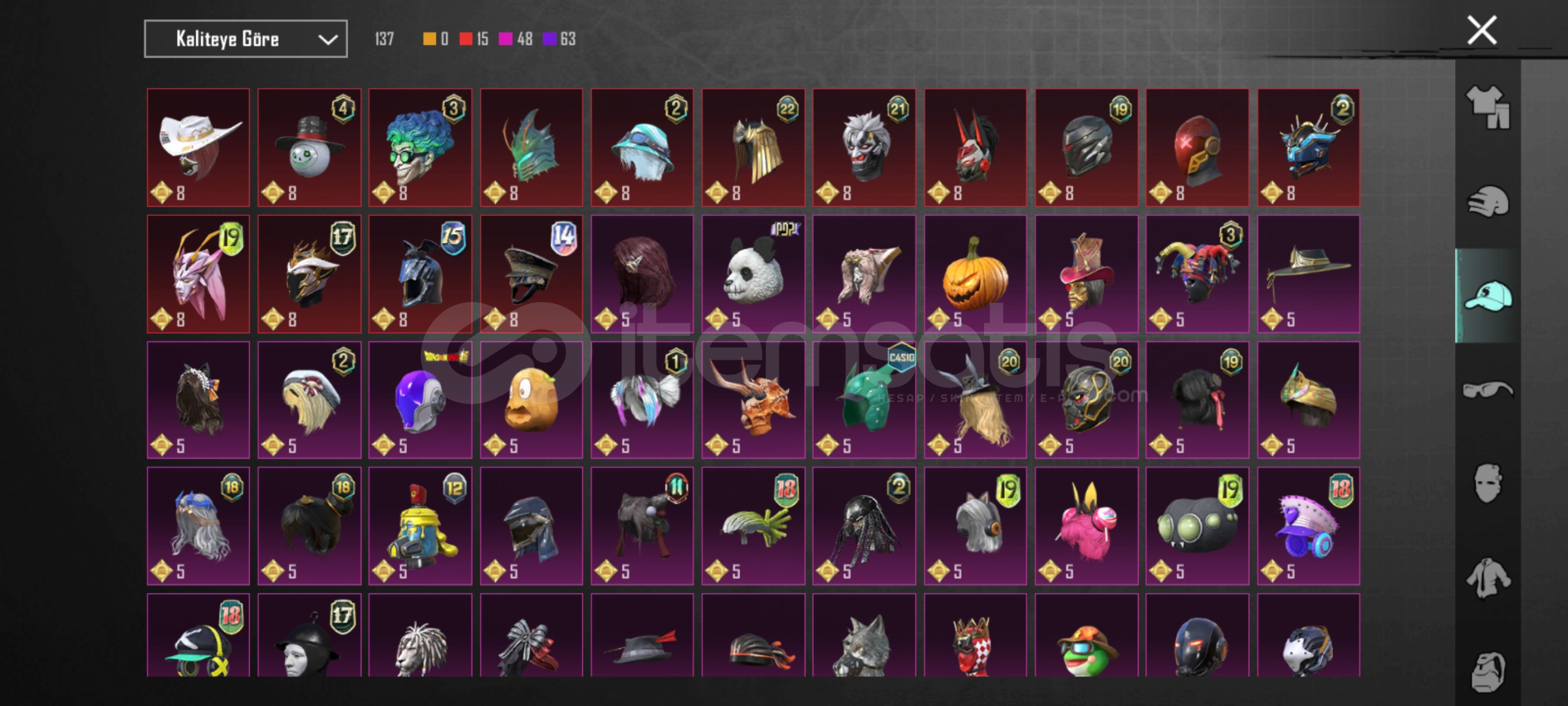Select the jack-o-lantern pumpkin head item
Screen dimensions: 1568x706
click(x=975, y=274)
